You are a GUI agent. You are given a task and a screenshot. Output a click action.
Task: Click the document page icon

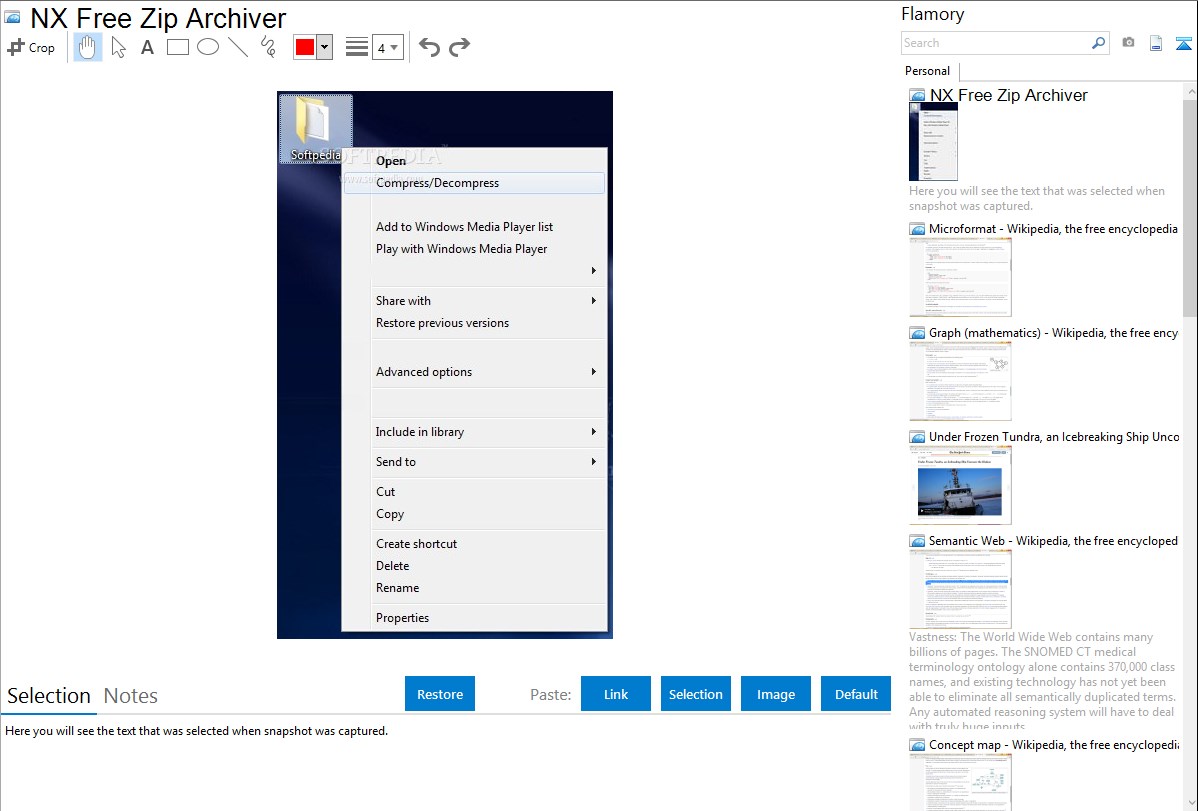(1156, 43)
